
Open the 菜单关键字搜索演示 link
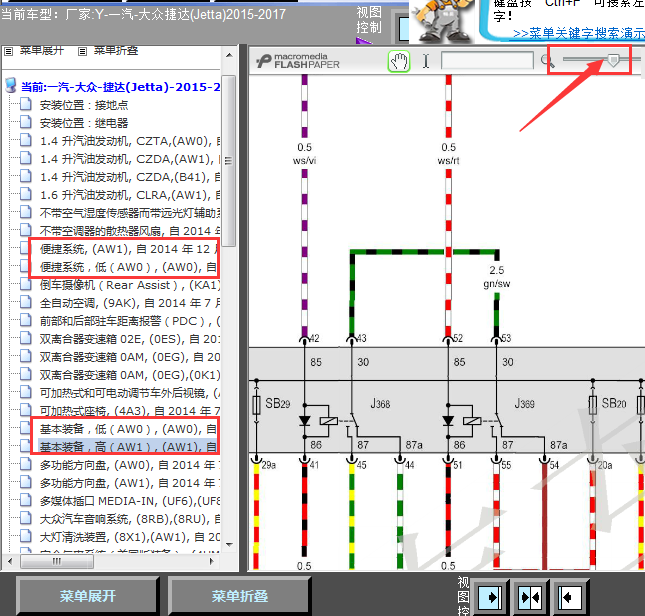tap(579, 34)
